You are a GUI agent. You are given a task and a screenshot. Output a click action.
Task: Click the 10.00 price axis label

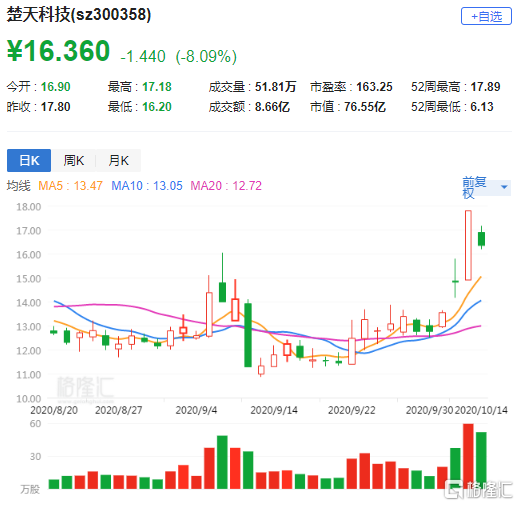(29, 399)
